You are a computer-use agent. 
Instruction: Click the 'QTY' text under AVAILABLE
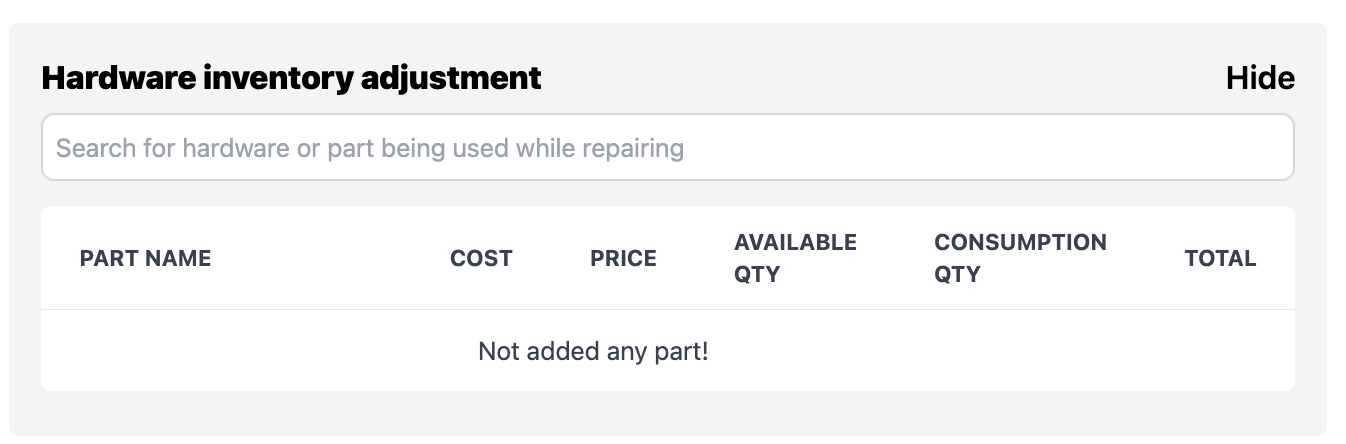pos(756,274)
